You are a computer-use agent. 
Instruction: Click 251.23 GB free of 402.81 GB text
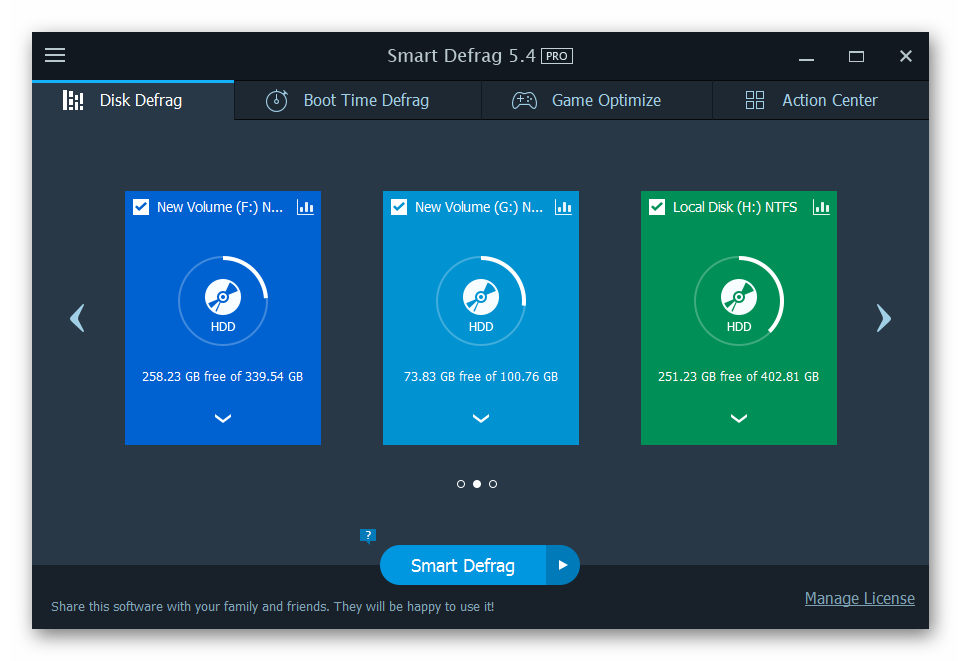tap(739, 377)
